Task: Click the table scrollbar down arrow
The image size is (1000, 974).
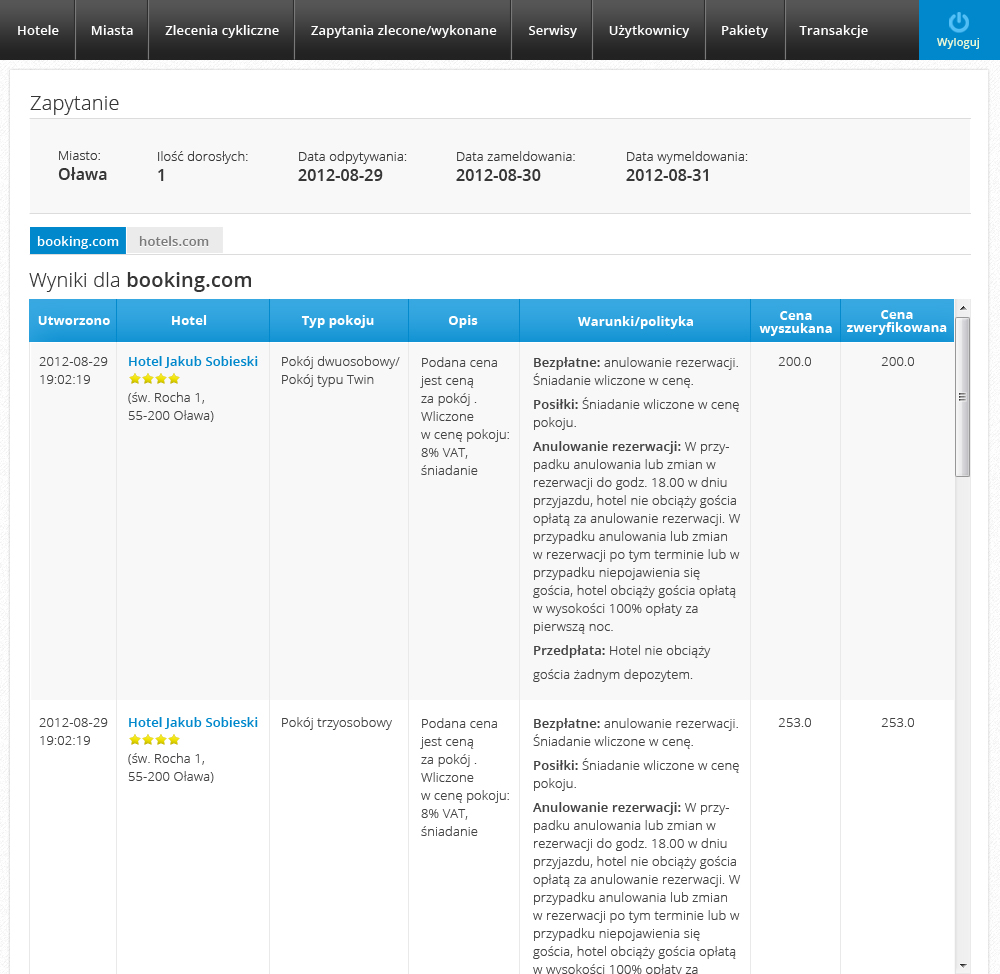Action: pyautogui.click(x=963, y=966)
